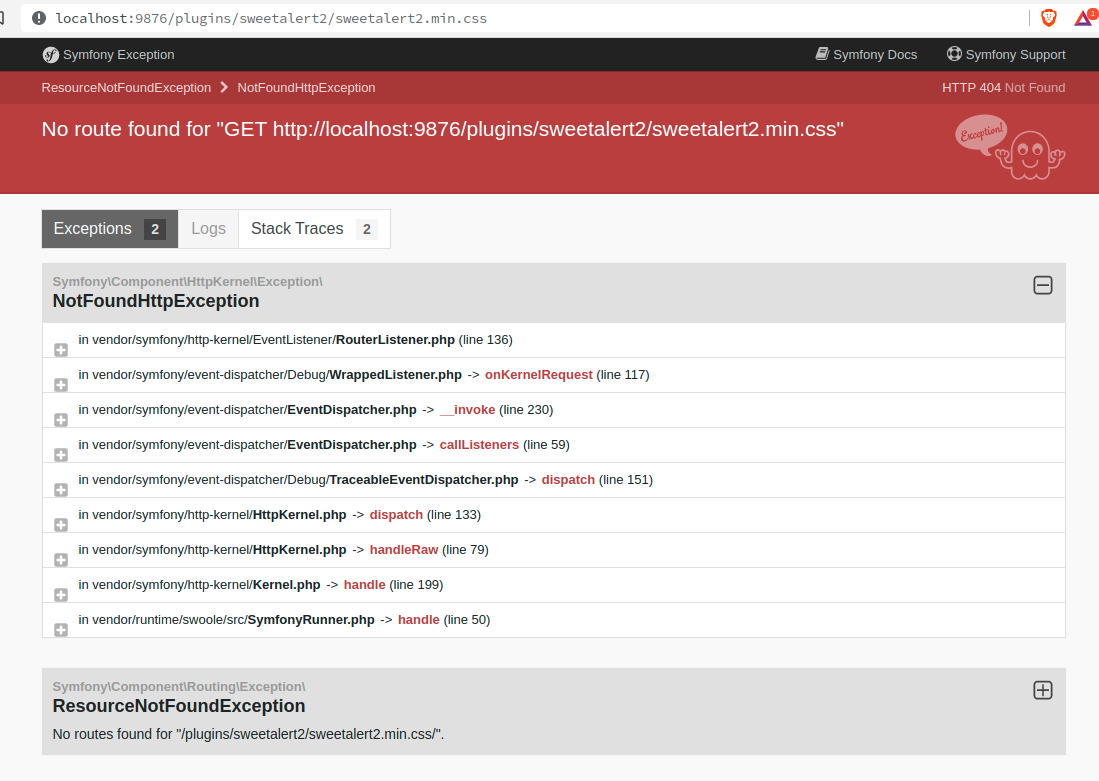
Task: Collapse the NotFoundHttpException block
Action: tap(1043, 285)
